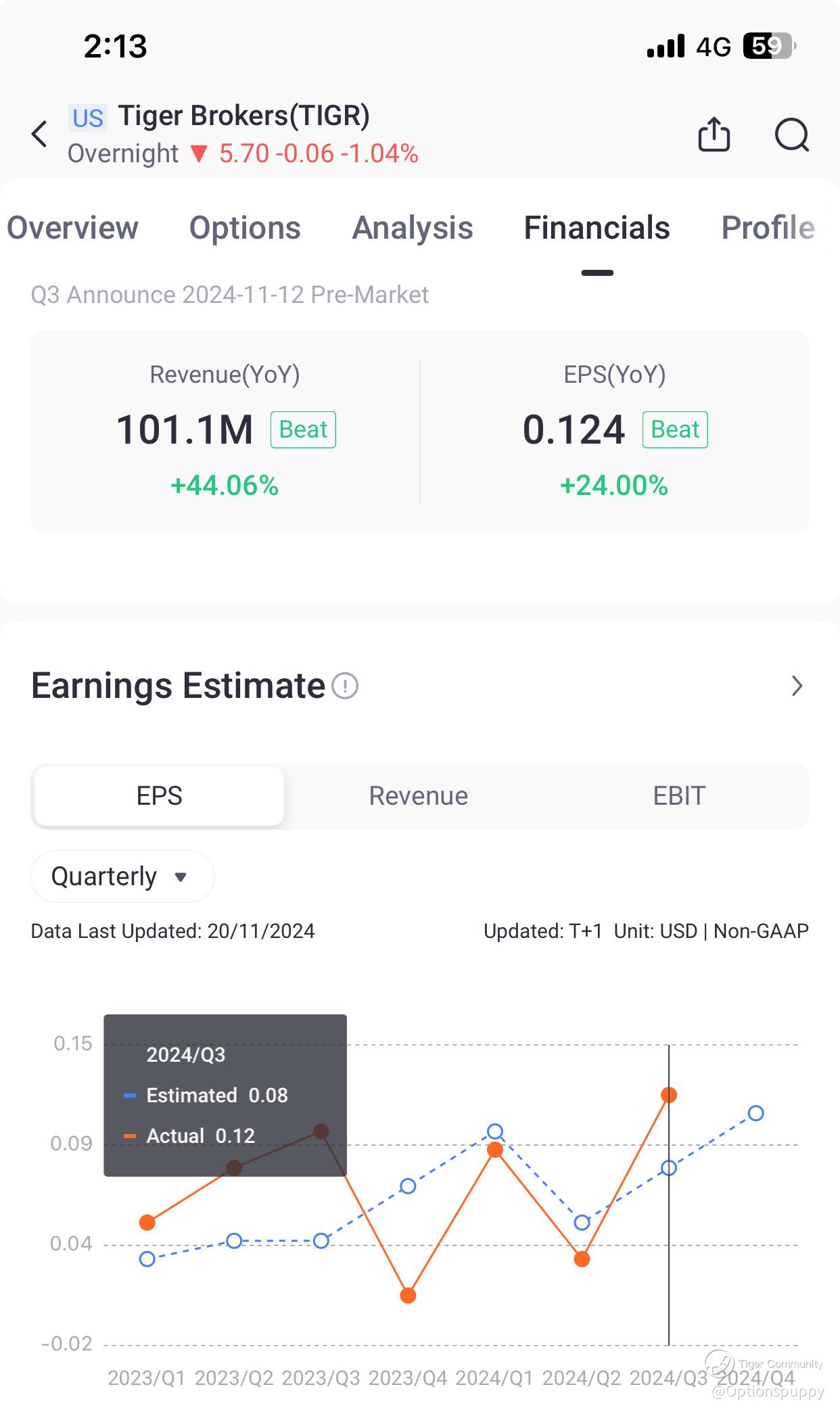Image resolution: width=840 pixels, height=1410 pixels.
Task: Select the 2023/Q3 estimated blue point
Action: tap(321, 1241)
